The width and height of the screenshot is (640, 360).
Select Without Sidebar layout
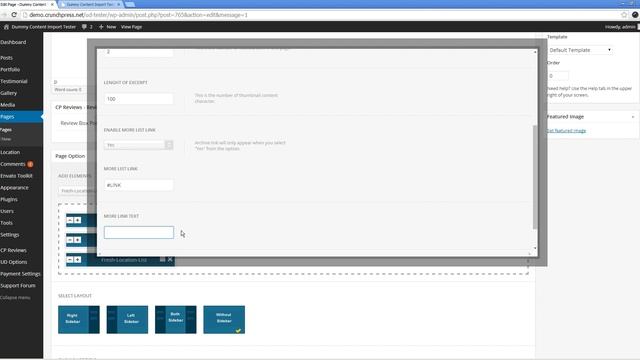coord(224,320)
